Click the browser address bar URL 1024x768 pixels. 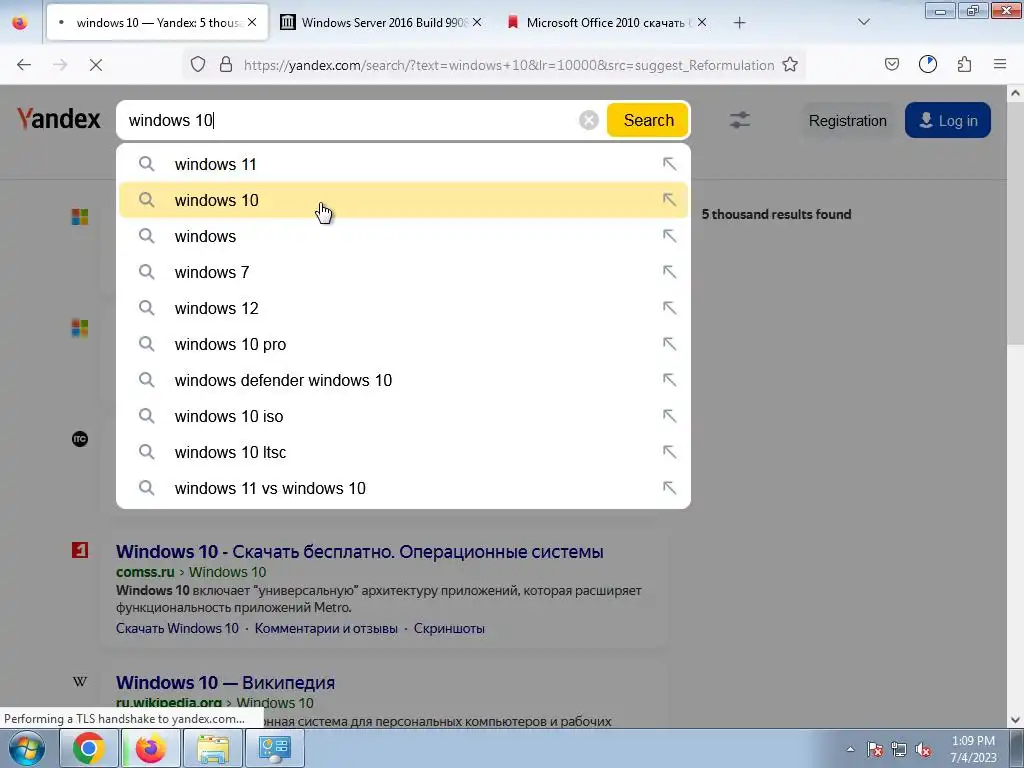(508, 65)
